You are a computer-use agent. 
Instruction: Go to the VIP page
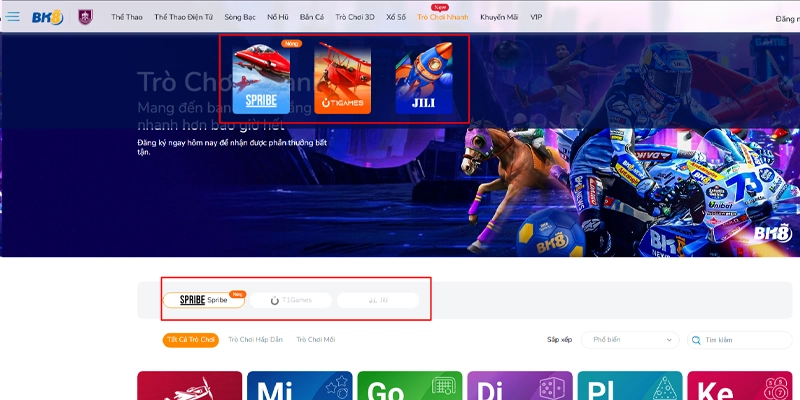(536, 17)
